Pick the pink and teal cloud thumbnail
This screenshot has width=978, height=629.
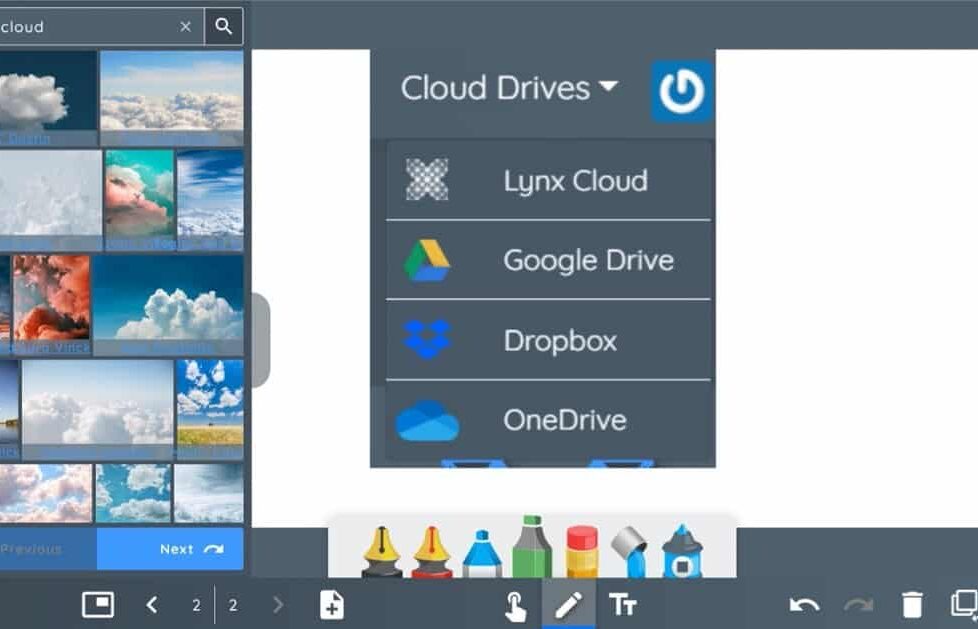click(139, 200)
